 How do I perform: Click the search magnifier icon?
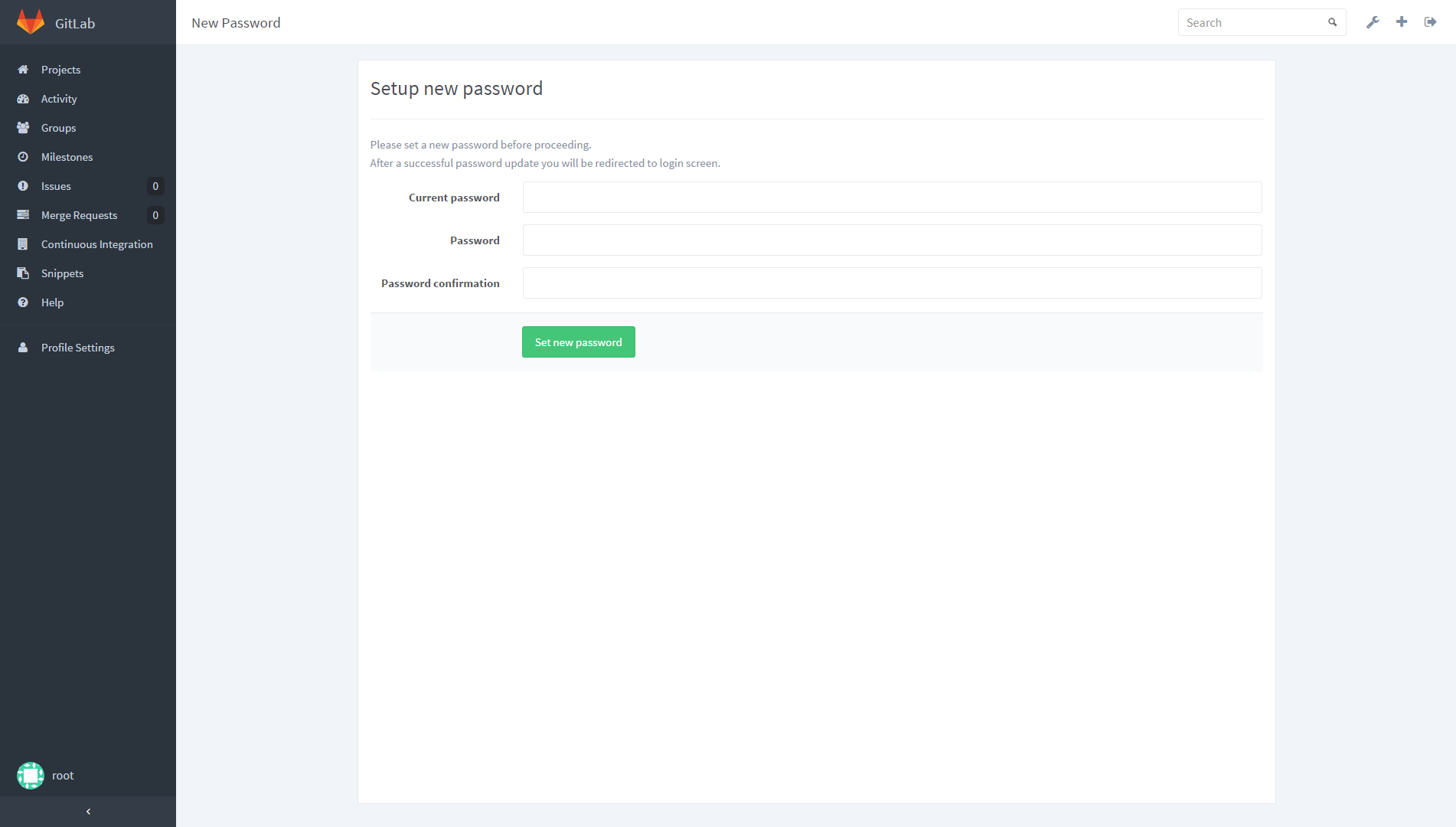[x=1333, y=22]
